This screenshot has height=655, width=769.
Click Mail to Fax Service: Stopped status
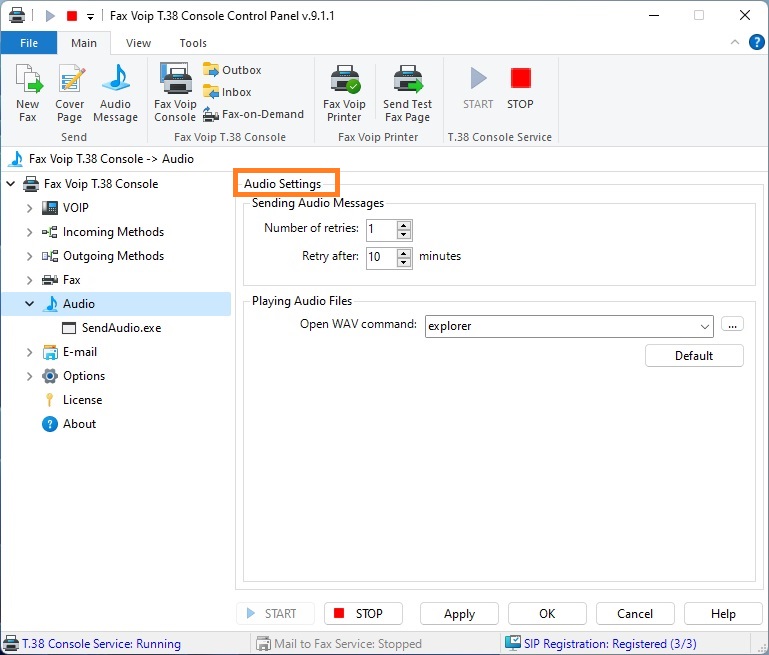(x=348, y=644)
